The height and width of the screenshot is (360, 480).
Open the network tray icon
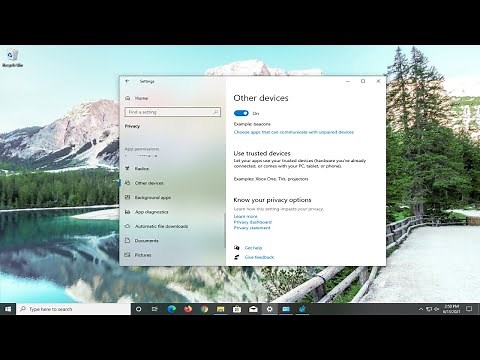pos(429,309)
